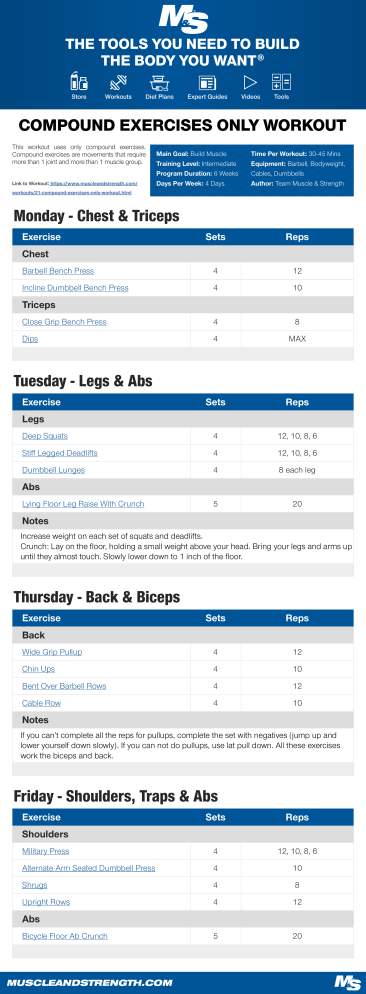Click the M&S logo at top
Image resolution: width=366 pixels, height=994 pixels.
(x=183, y=17)
